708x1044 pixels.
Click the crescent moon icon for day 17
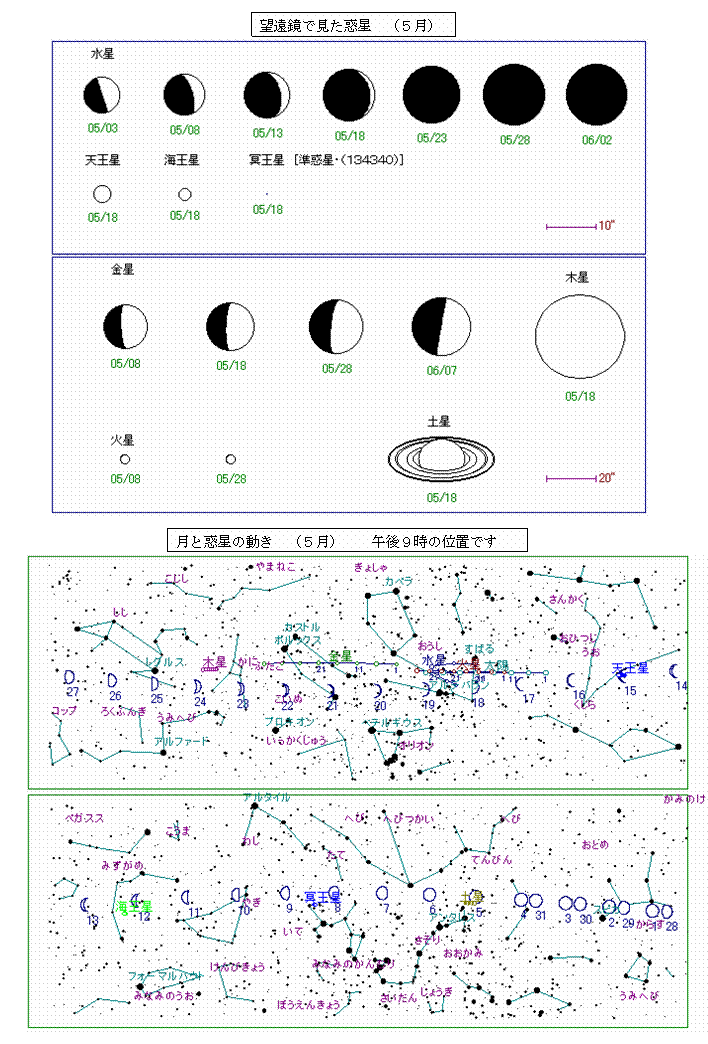pos(520,684)
